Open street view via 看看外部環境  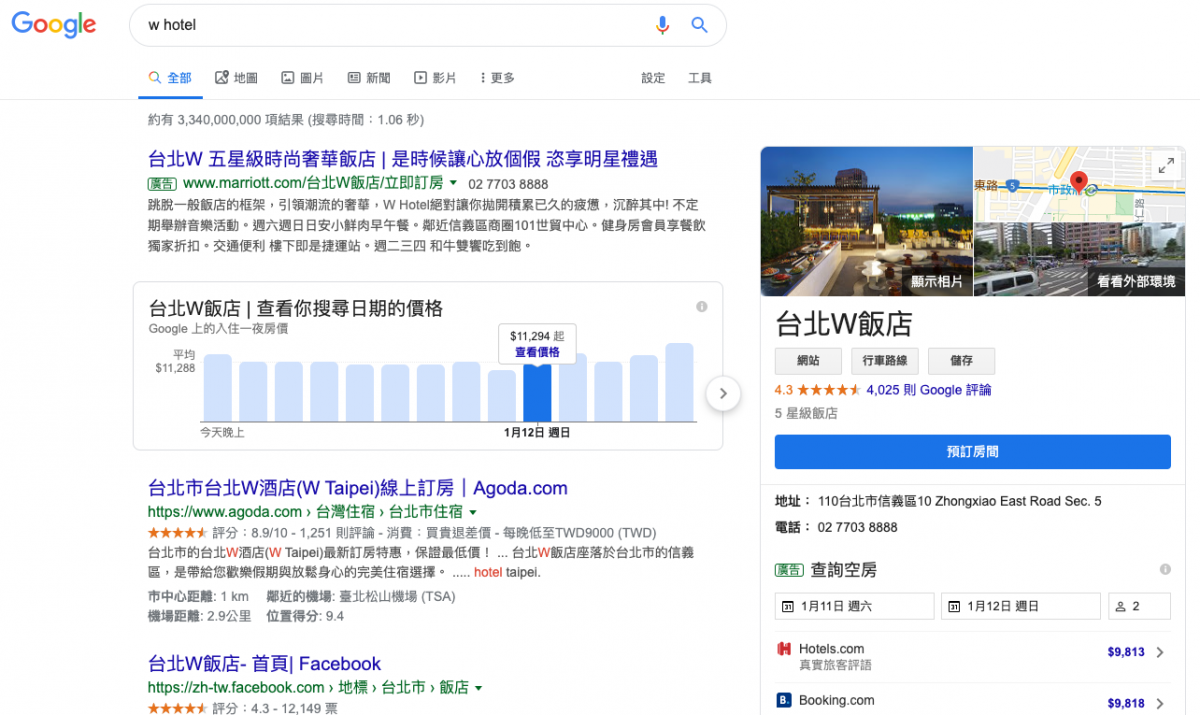1080,259
